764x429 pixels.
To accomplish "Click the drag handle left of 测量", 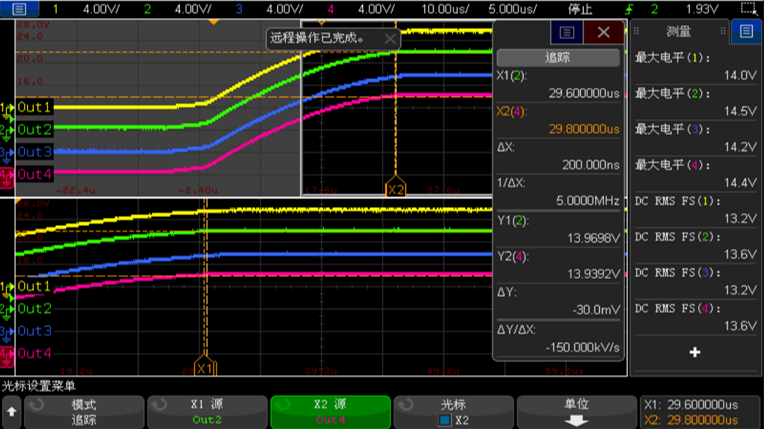I will [636, 31].
